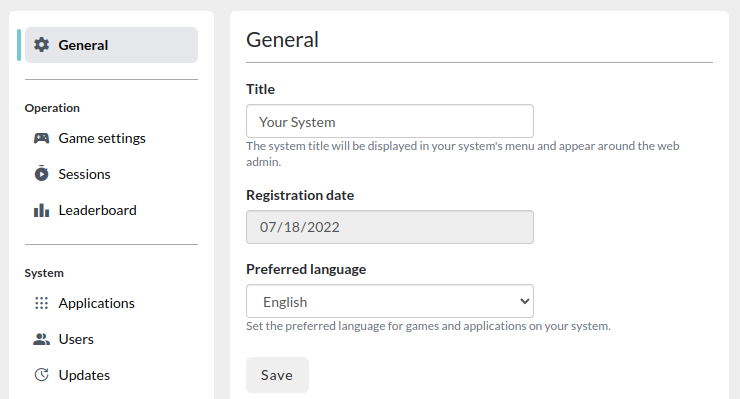Click the Sessions stopwatch icon
Image resolution: width=740 pixels, height=399 pixels.
pyautogui.click(x=42, y=173)
